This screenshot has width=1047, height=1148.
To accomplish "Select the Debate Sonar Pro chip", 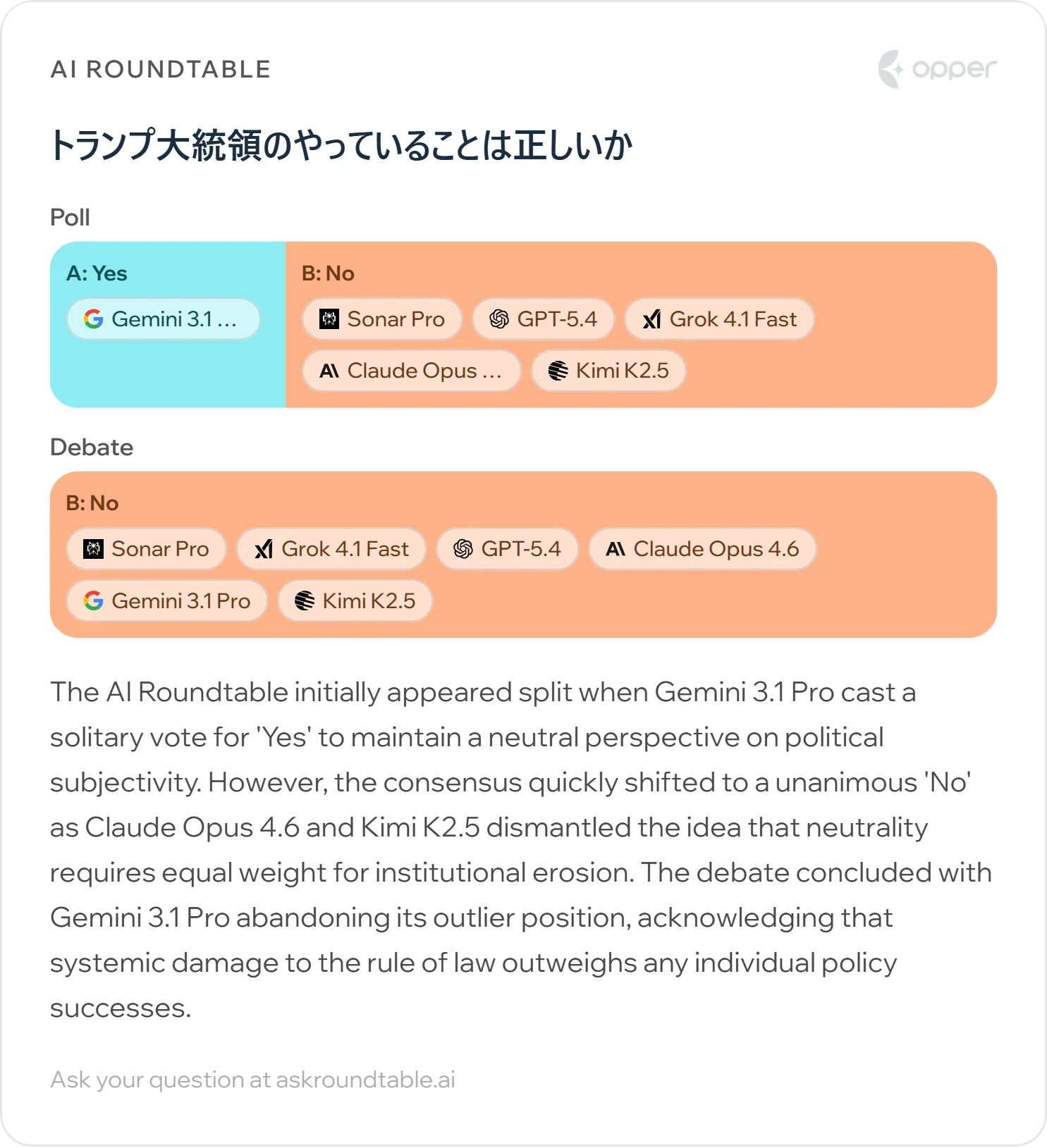I will (147, 549).
